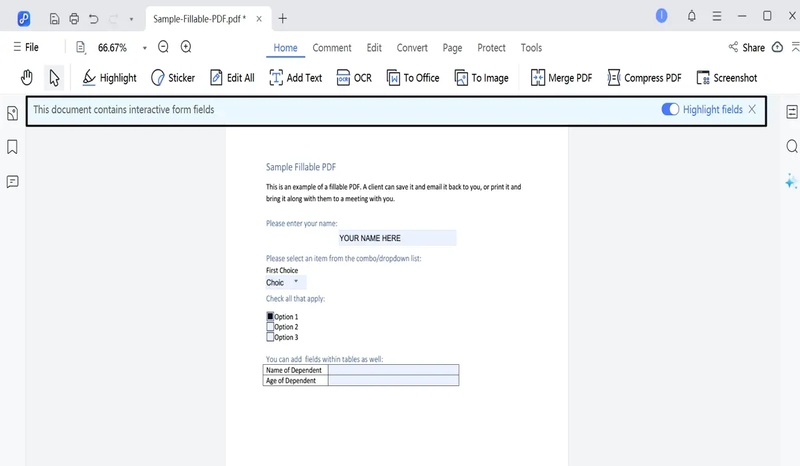
Task: Uncheck the Option 1 checkbox
Action: coord(270,316)
